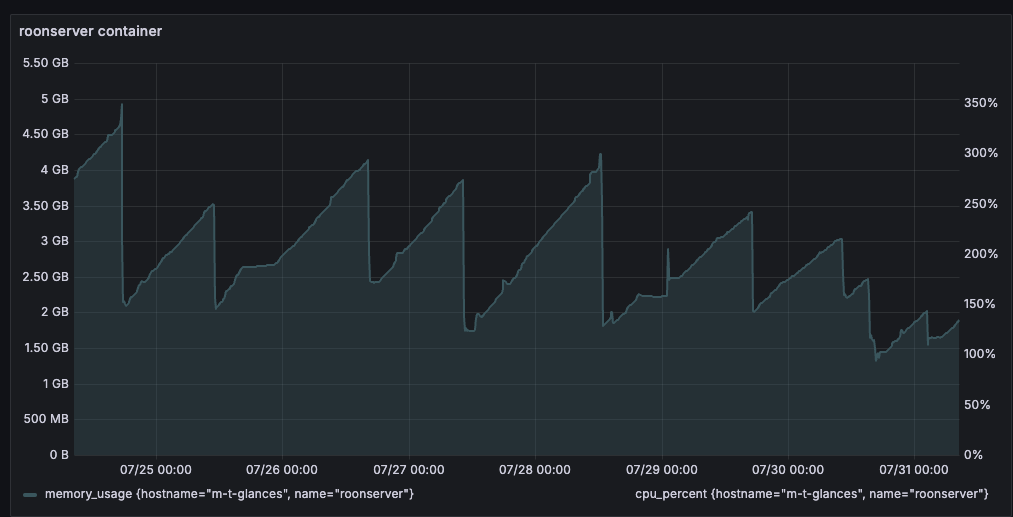Viewport: 1013px width, 517px height.
Task: Click the small spike just after 07/29 00:00
Action: 667,249
